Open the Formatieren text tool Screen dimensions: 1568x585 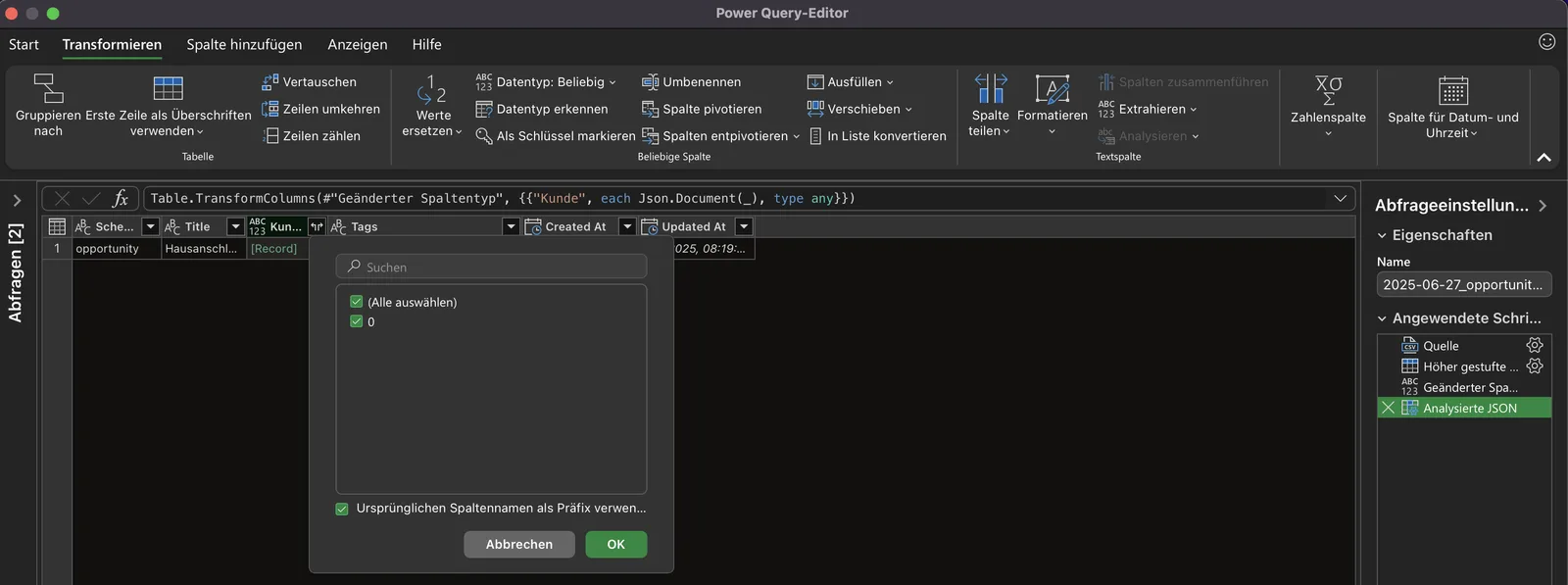click(1053, 106)
